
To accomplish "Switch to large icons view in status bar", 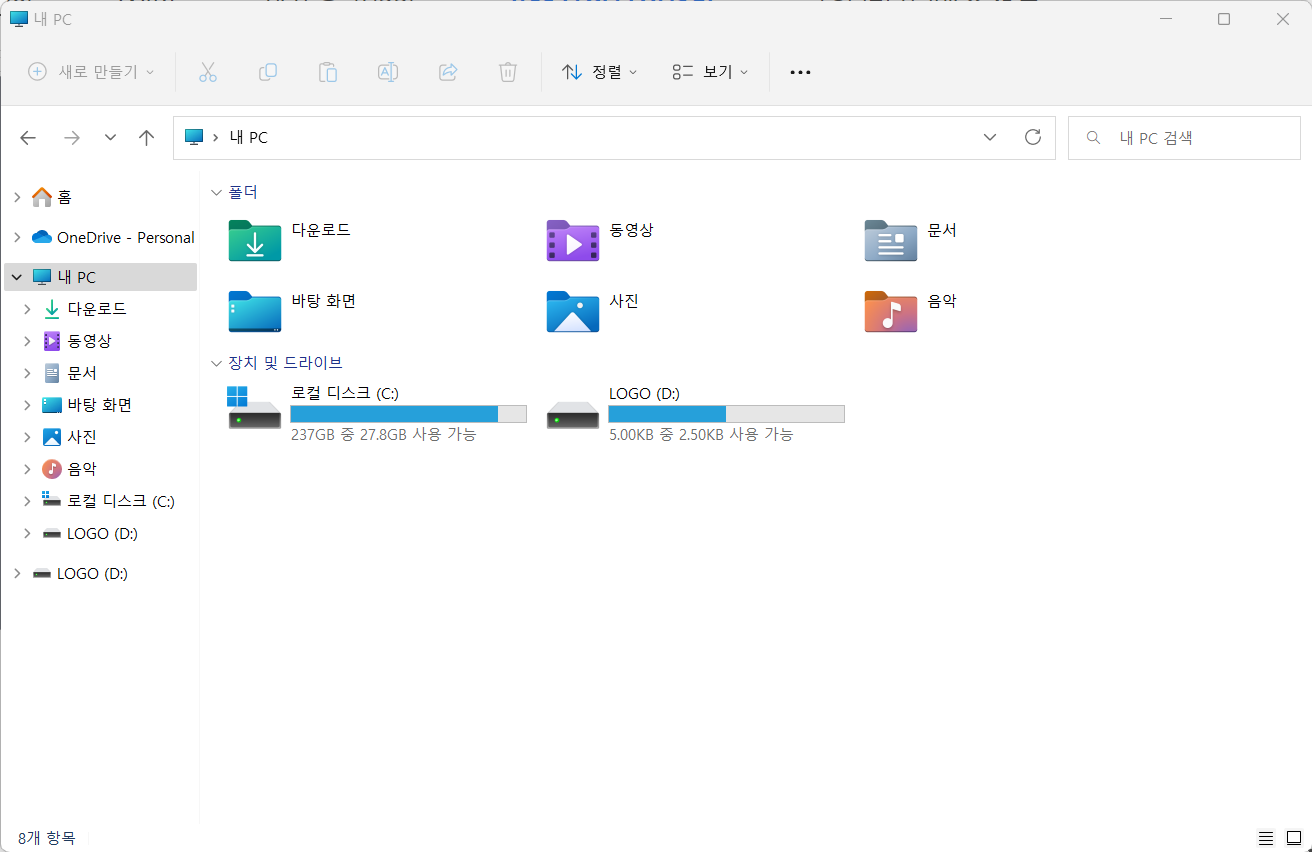I will pos(1293,837).
